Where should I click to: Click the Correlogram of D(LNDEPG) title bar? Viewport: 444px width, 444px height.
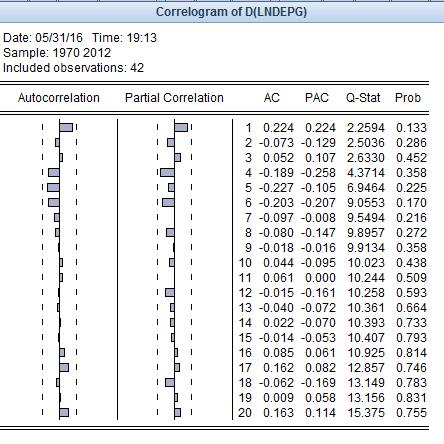[x=222, y=12]
